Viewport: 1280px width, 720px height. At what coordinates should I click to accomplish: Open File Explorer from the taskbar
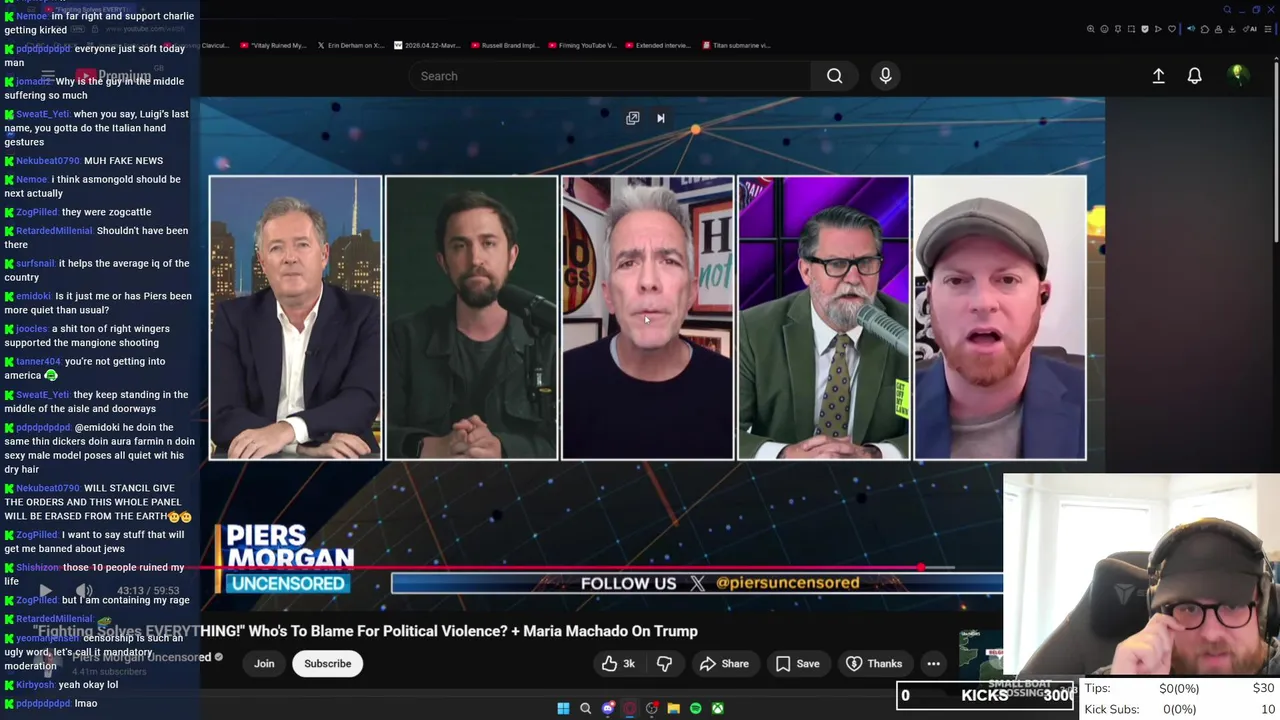(673, 708)
